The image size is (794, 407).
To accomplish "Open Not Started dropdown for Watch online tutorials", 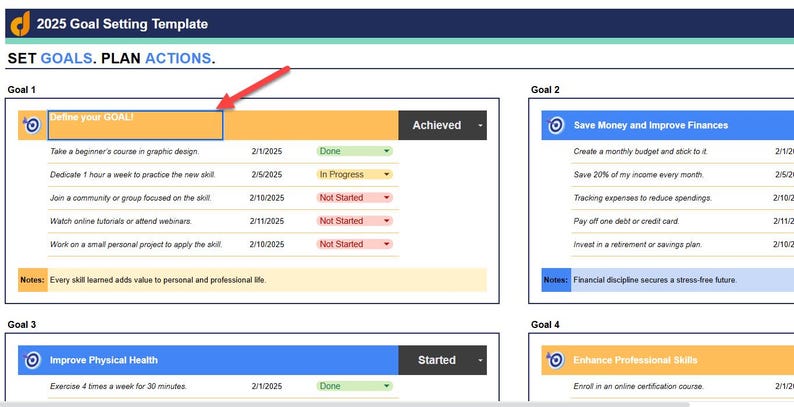I will click(387, 221).
